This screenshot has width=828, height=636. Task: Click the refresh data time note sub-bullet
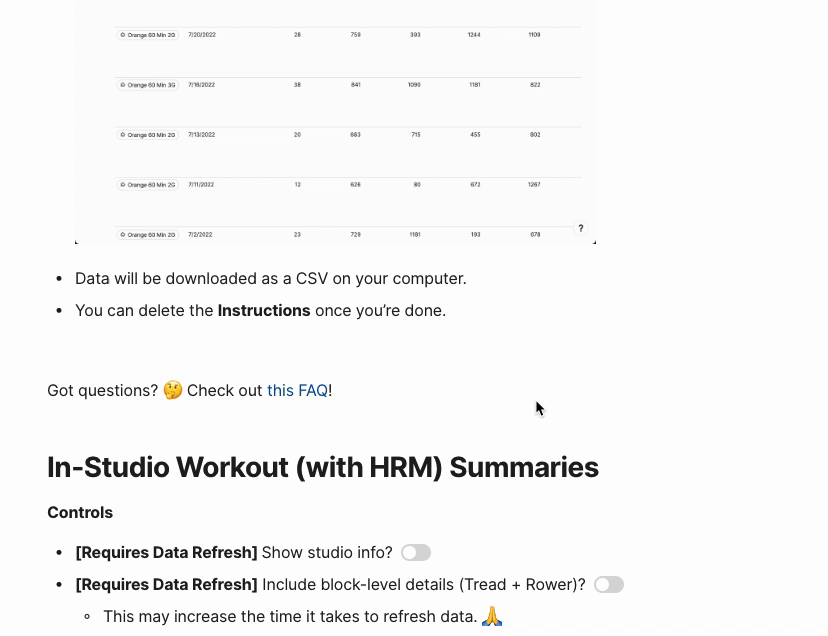point(303,616)
